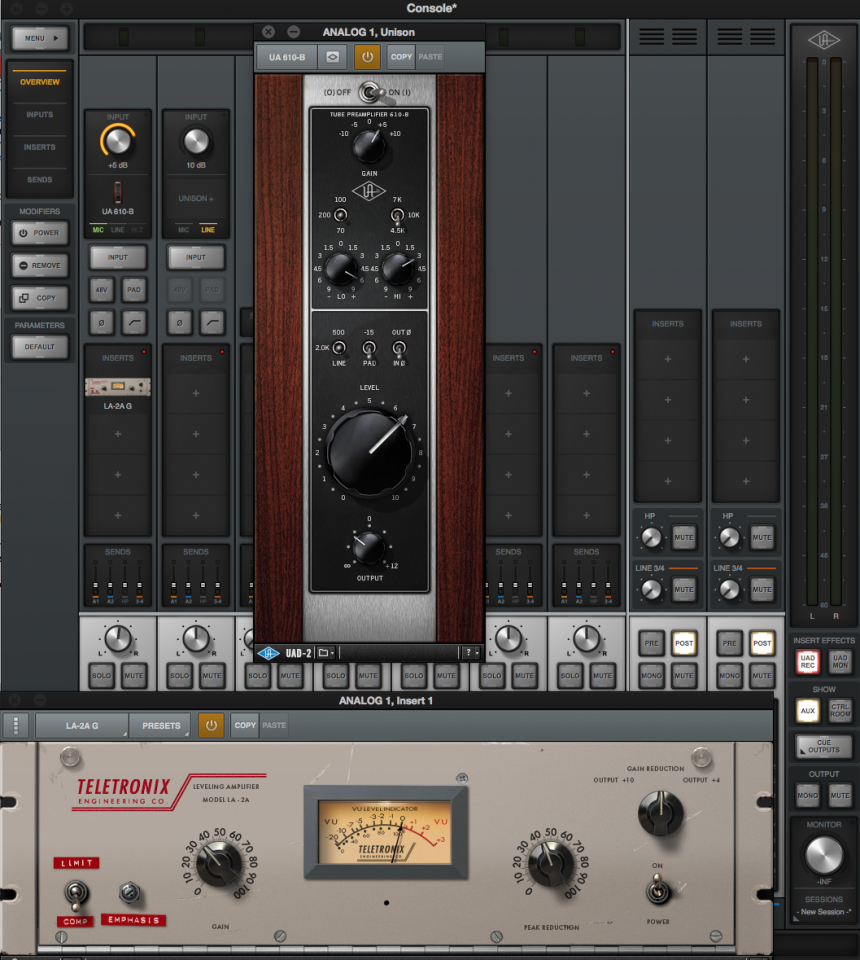Click SOLO on the first channel
Viewport: 860px width, 960px height.
point(102,676)
